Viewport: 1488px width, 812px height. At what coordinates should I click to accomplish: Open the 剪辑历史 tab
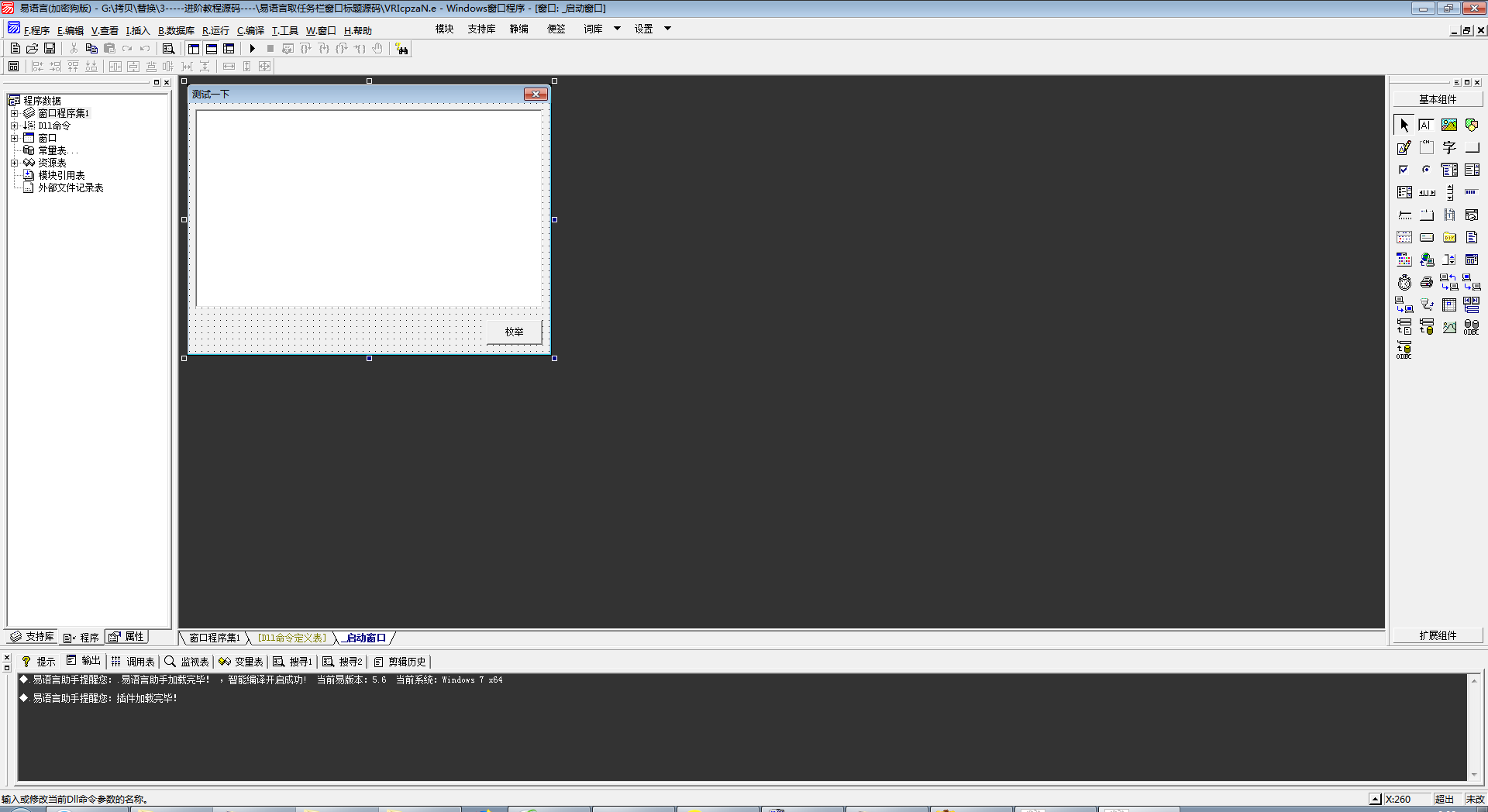400,662
